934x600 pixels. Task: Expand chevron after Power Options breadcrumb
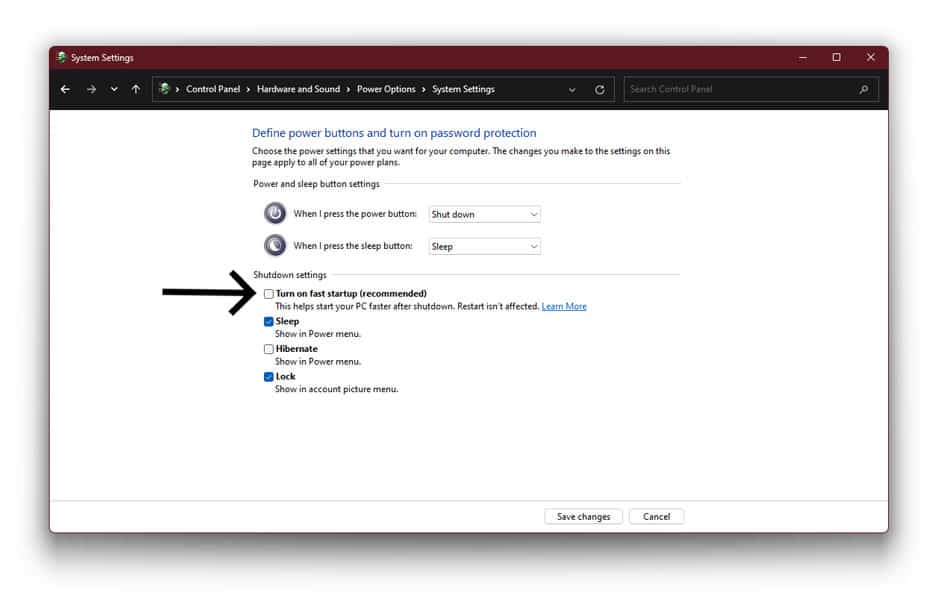click(424, 90)
